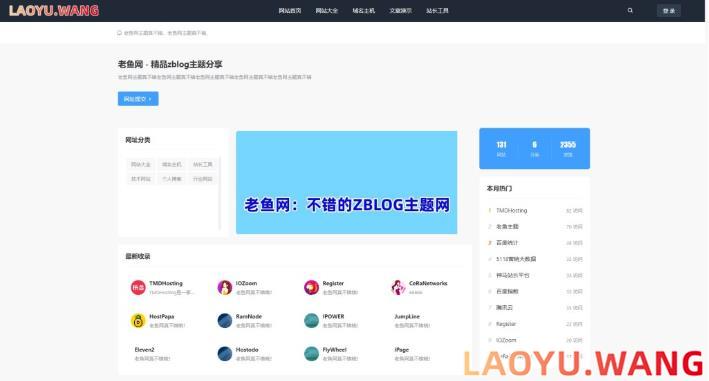Viewport: 709px width, 381px height.
Task: Open FlyWheel site icon
Action: [x=311, y=353]
